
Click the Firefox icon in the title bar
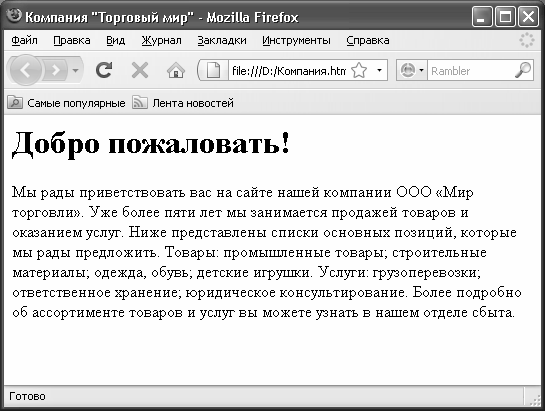(14, 16)
